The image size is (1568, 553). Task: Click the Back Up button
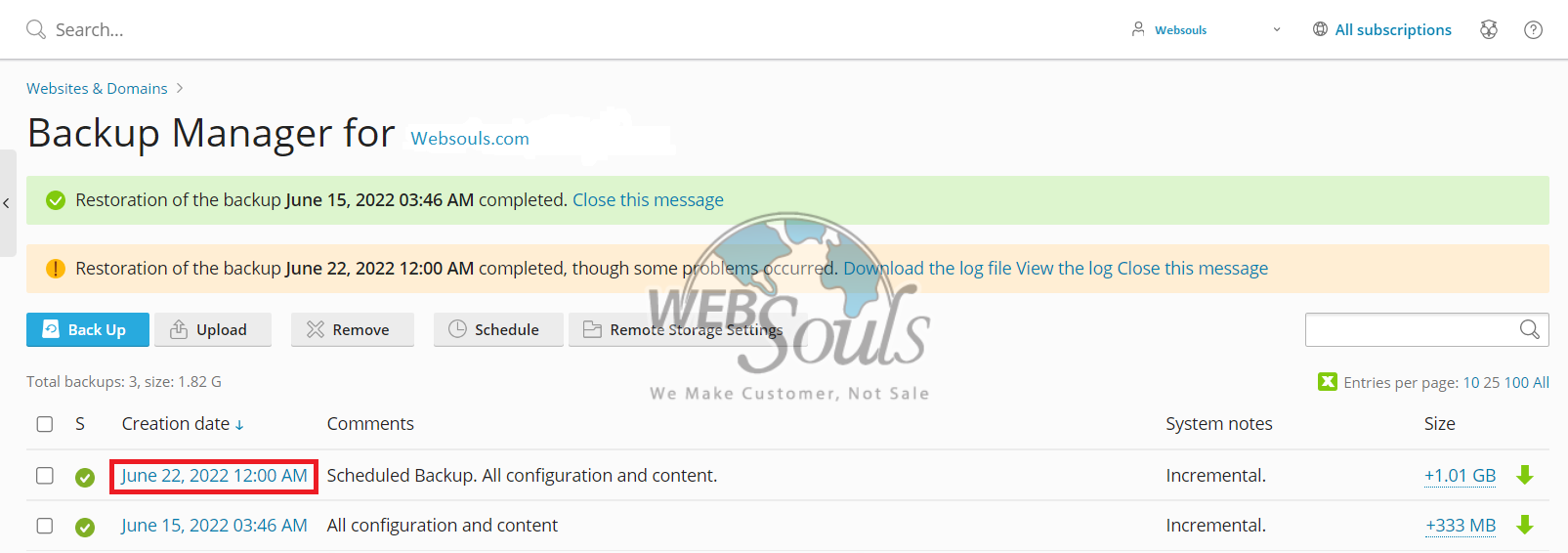point(88,330)
